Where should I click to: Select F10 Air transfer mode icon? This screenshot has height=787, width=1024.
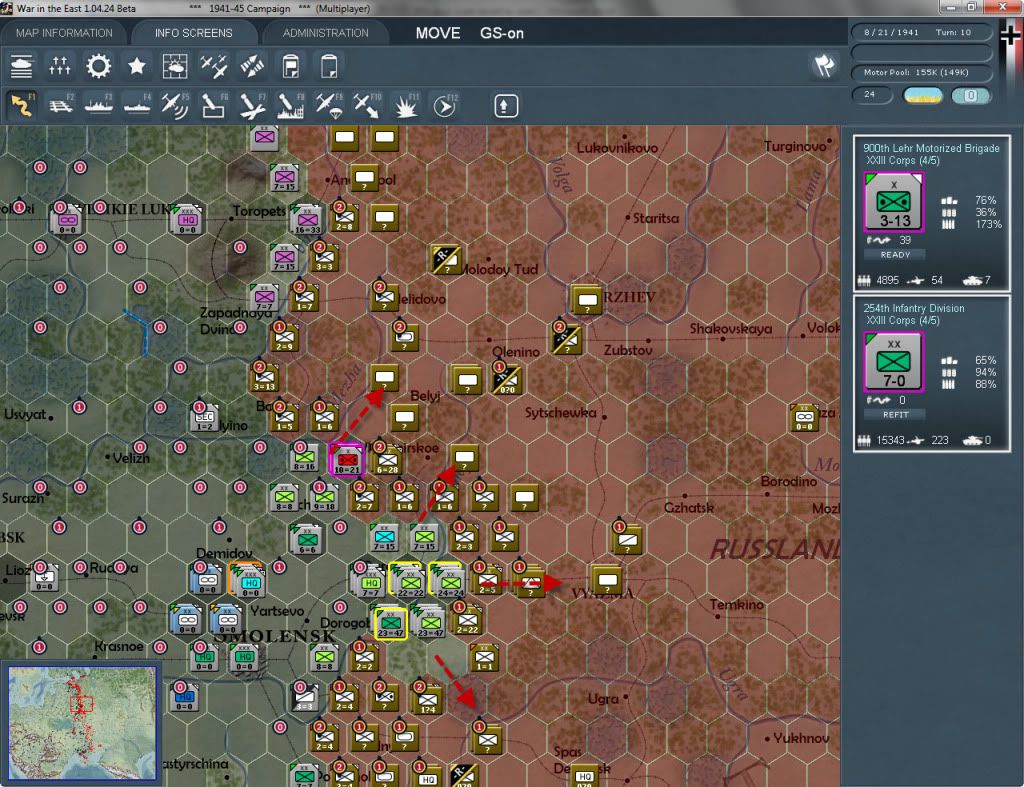[x=367, y=105]
